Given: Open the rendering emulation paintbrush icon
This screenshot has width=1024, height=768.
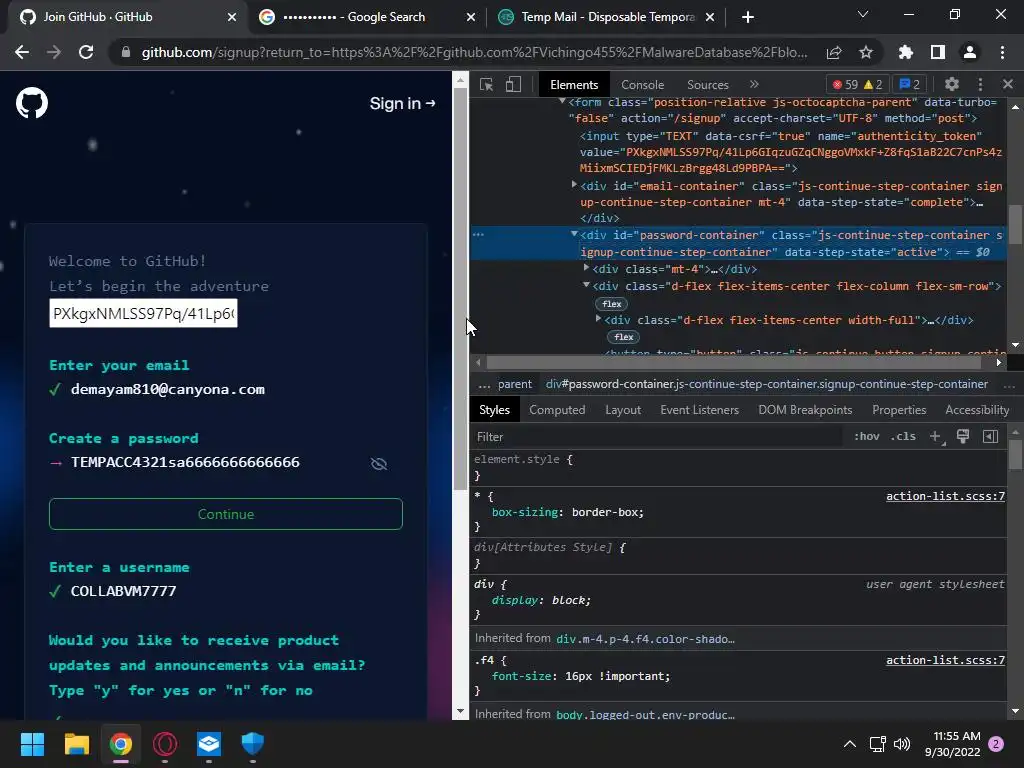Looking at the screenshot, I should click(x=963, y=437).
